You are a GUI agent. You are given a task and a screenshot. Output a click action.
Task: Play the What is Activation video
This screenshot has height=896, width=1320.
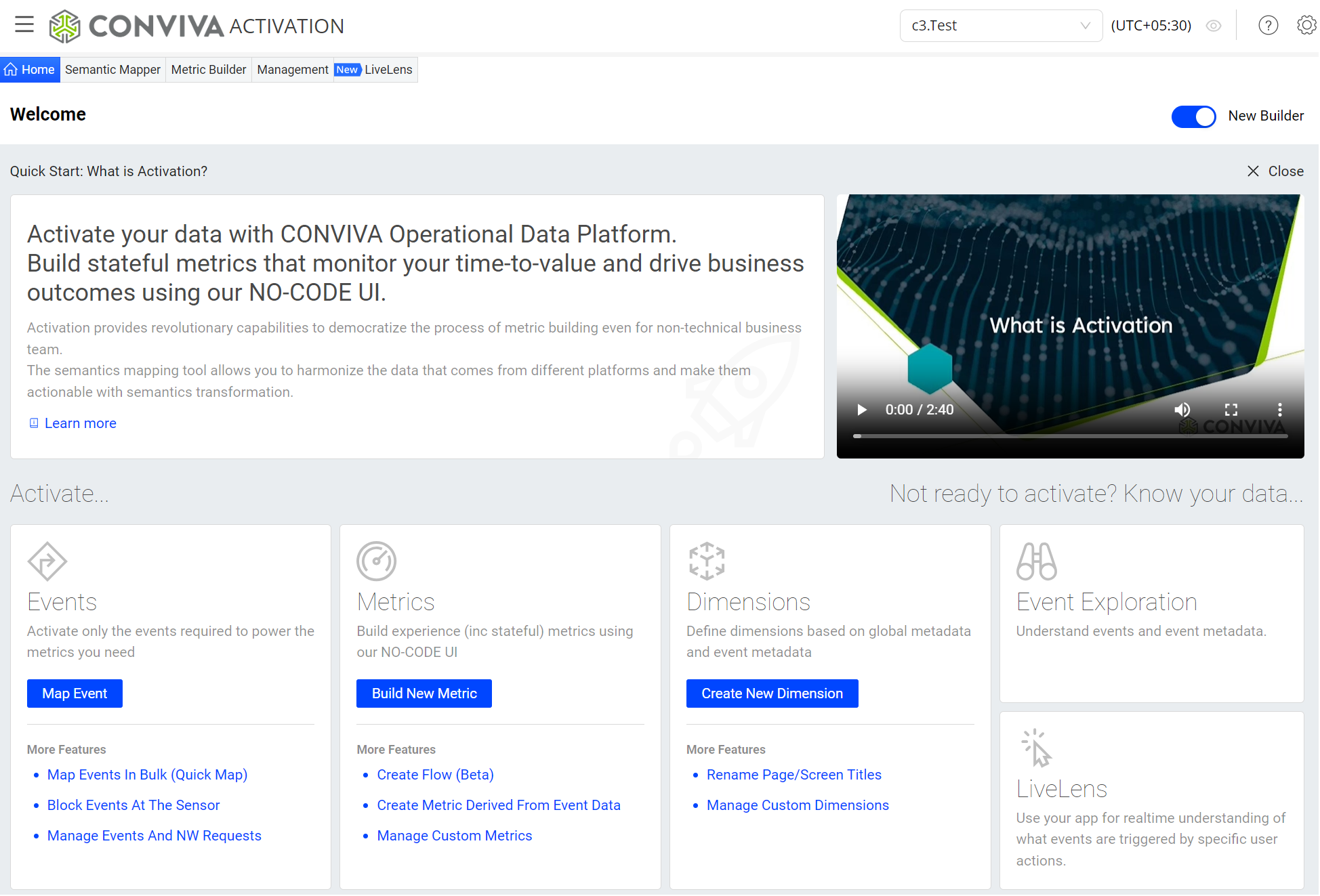(861, 410)
